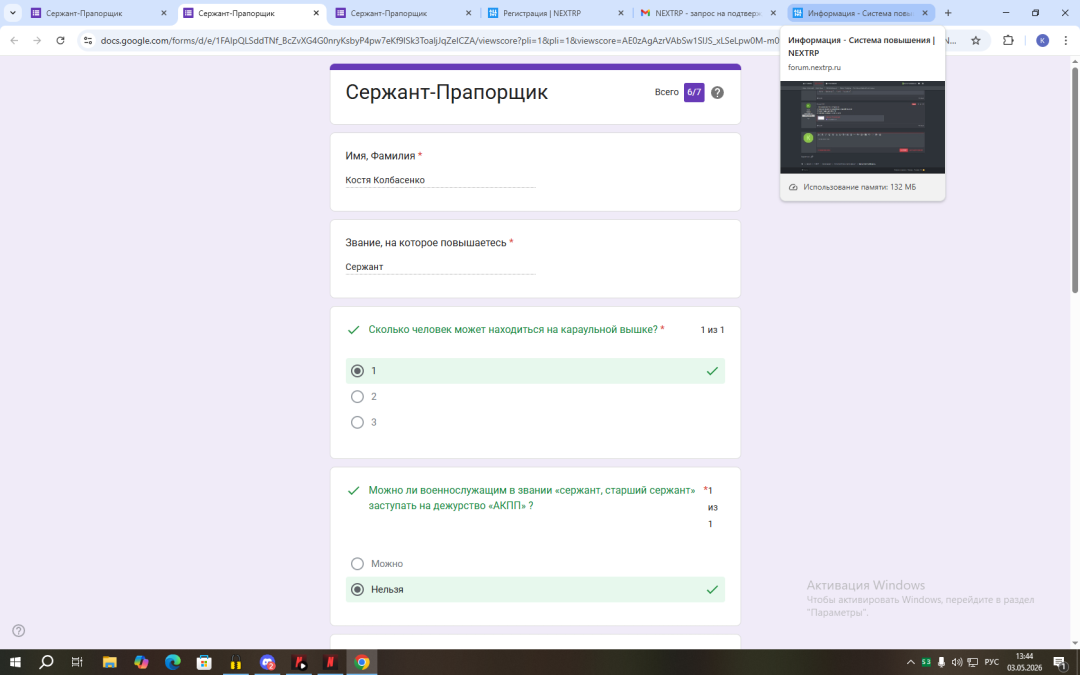The image size is (1080, 675).
Task: Show hidden system tray icons
Action: (910, 662)
